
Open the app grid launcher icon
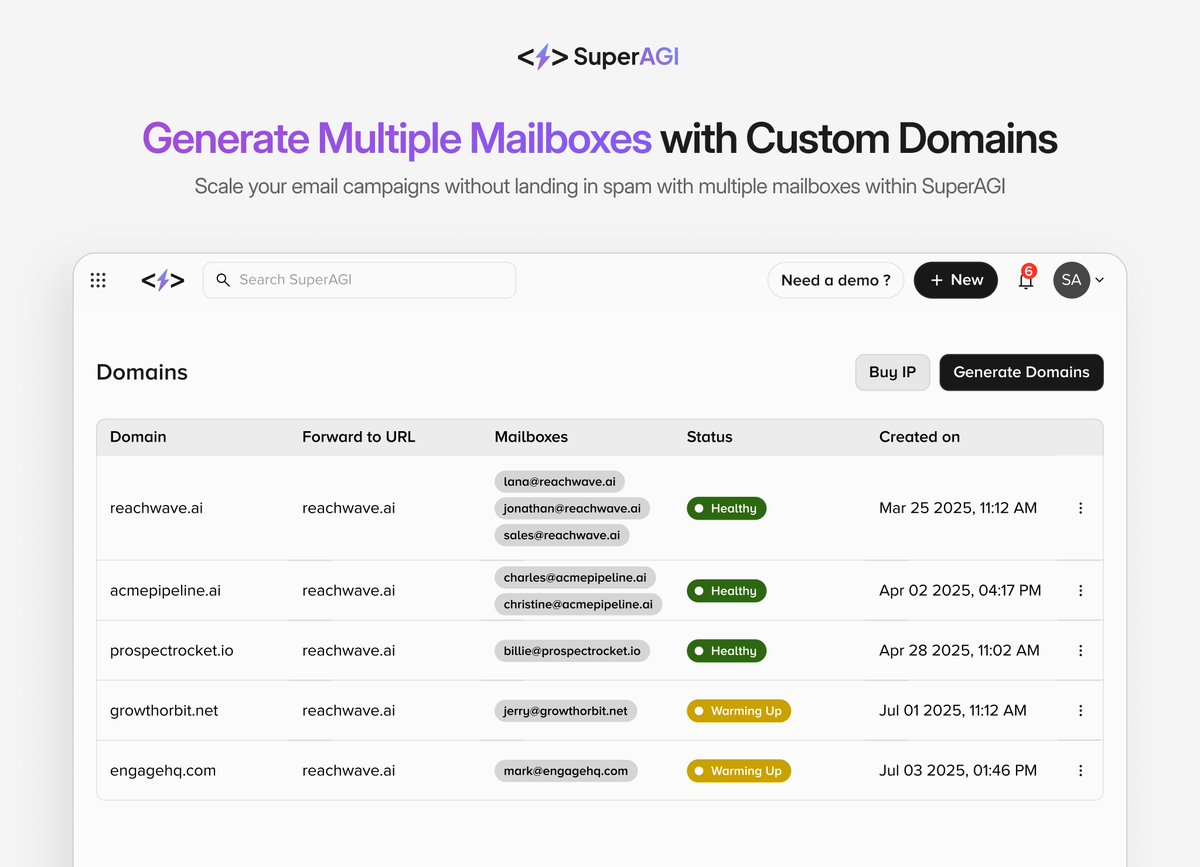coord(97,280)
